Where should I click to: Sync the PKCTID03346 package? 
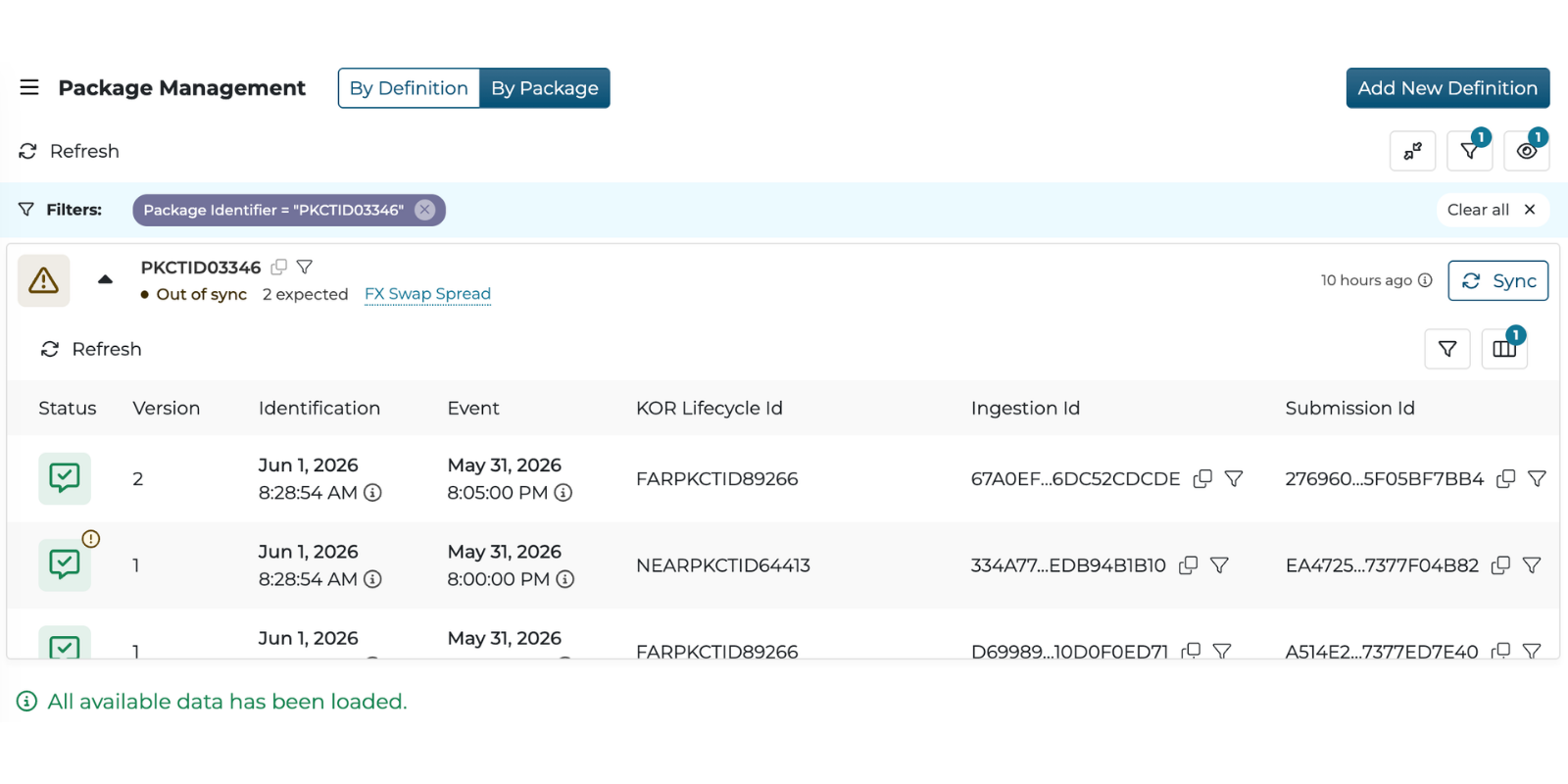[x=1497, y=280]
